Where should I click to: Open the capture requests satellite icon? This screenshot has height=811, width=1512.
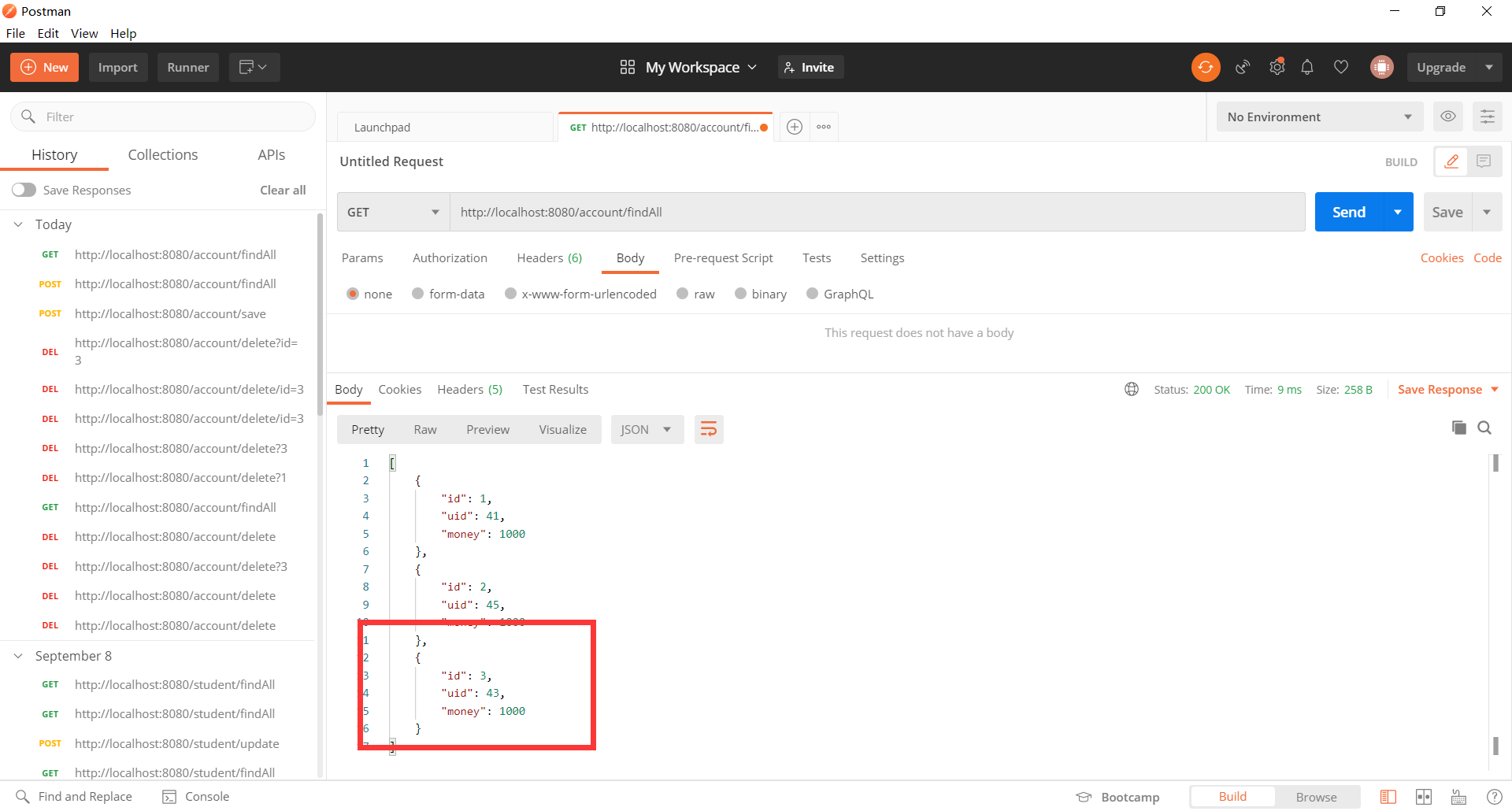[1243, 67]
